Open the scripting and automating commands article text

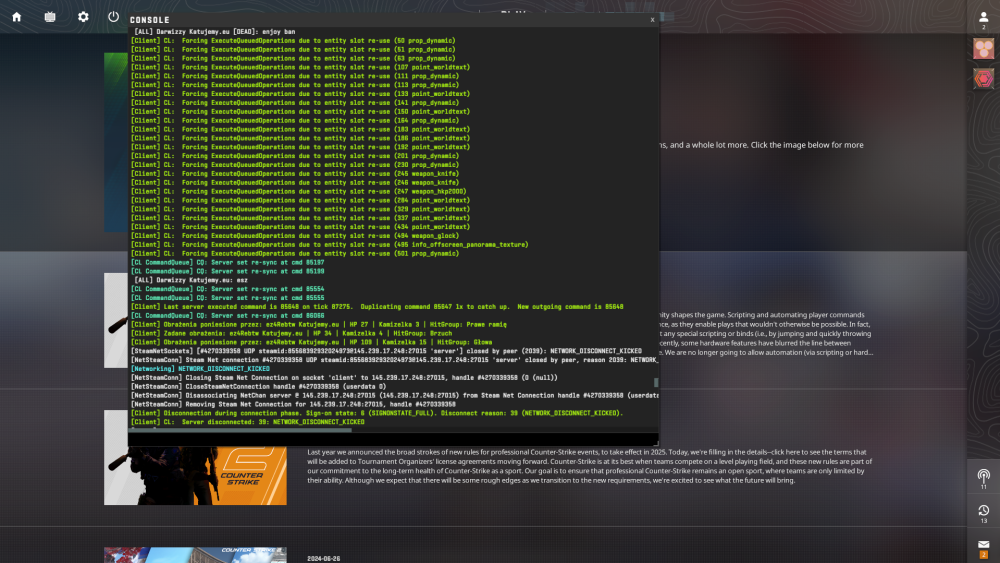765,333
